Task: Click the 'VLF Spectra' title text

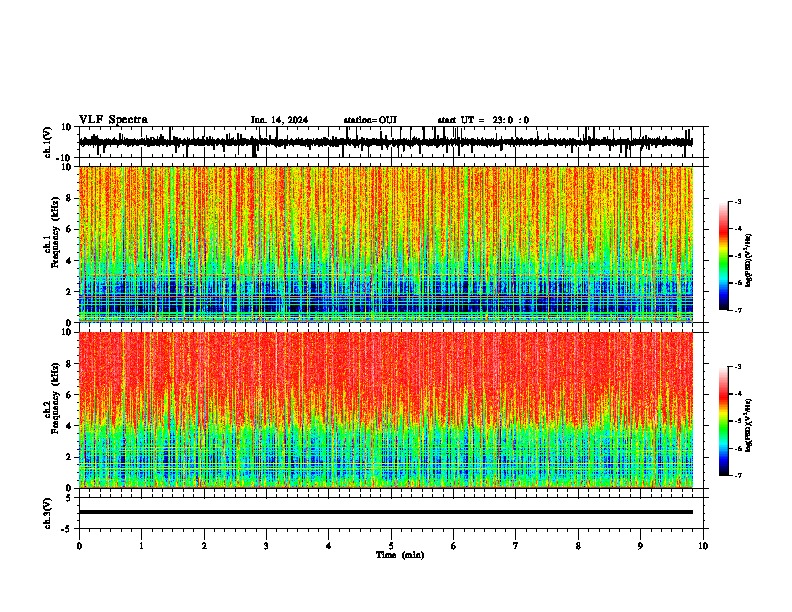Action: (x=113, y=119)
